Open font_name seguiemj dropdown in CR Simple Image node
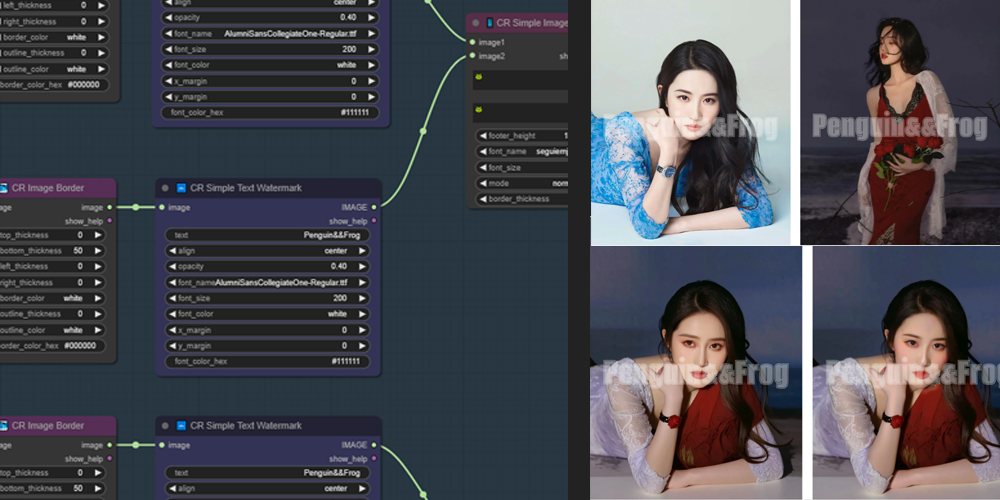 point(522,152)
